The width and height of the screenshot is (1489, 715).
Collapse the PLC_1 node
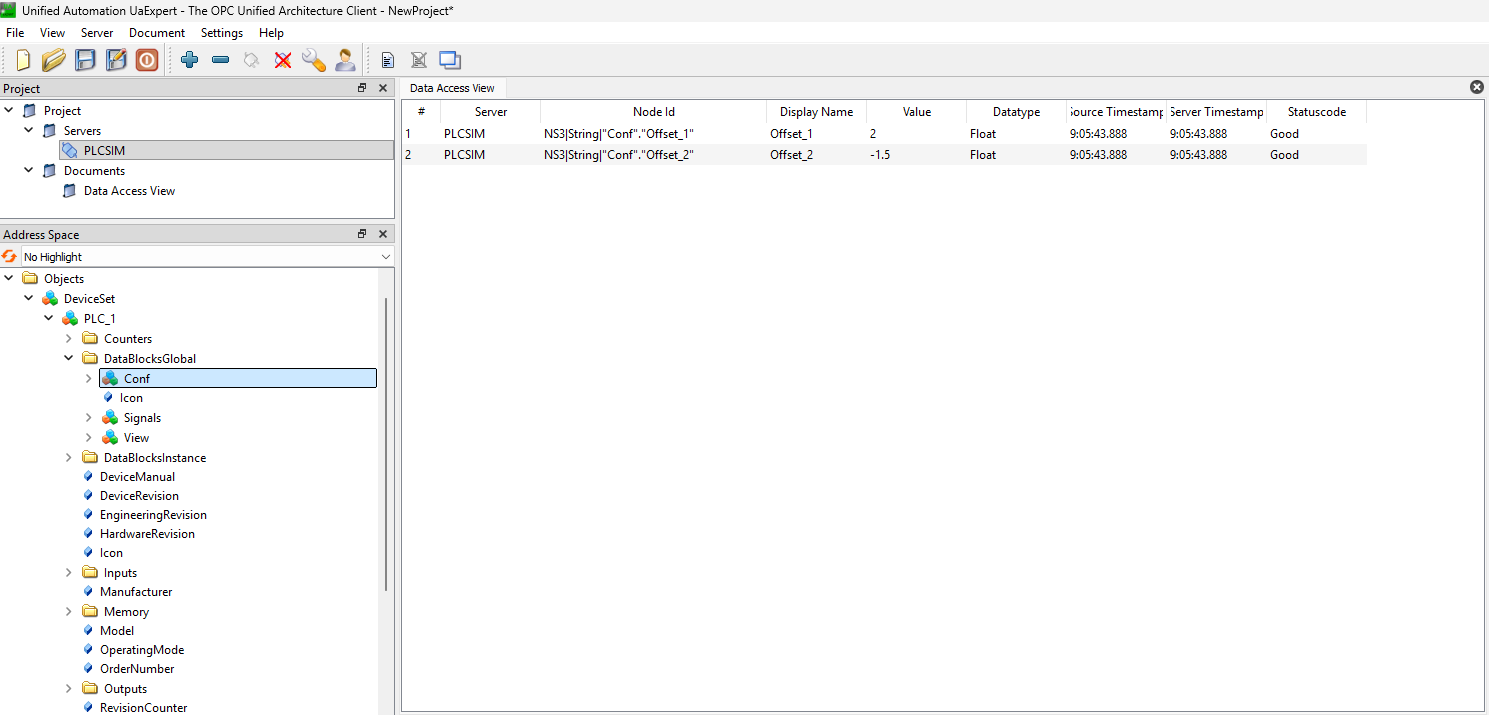[x=49, y=319]
